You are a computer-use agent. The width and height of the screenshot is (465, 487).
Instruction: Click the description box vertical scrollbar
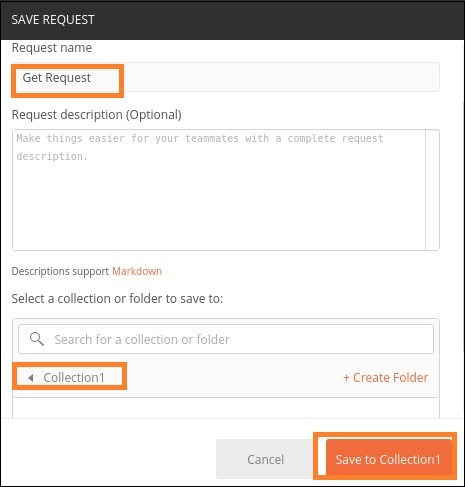[x=432, y=190]
